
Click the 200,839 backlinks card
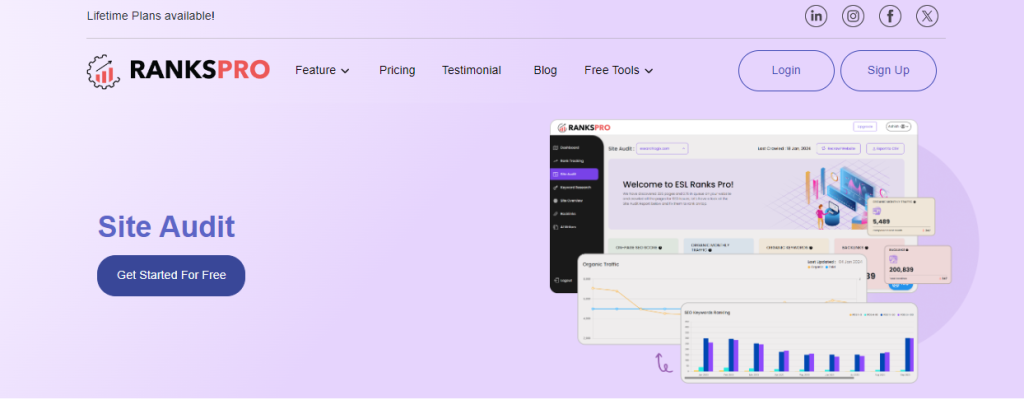(x=918, y=265)
